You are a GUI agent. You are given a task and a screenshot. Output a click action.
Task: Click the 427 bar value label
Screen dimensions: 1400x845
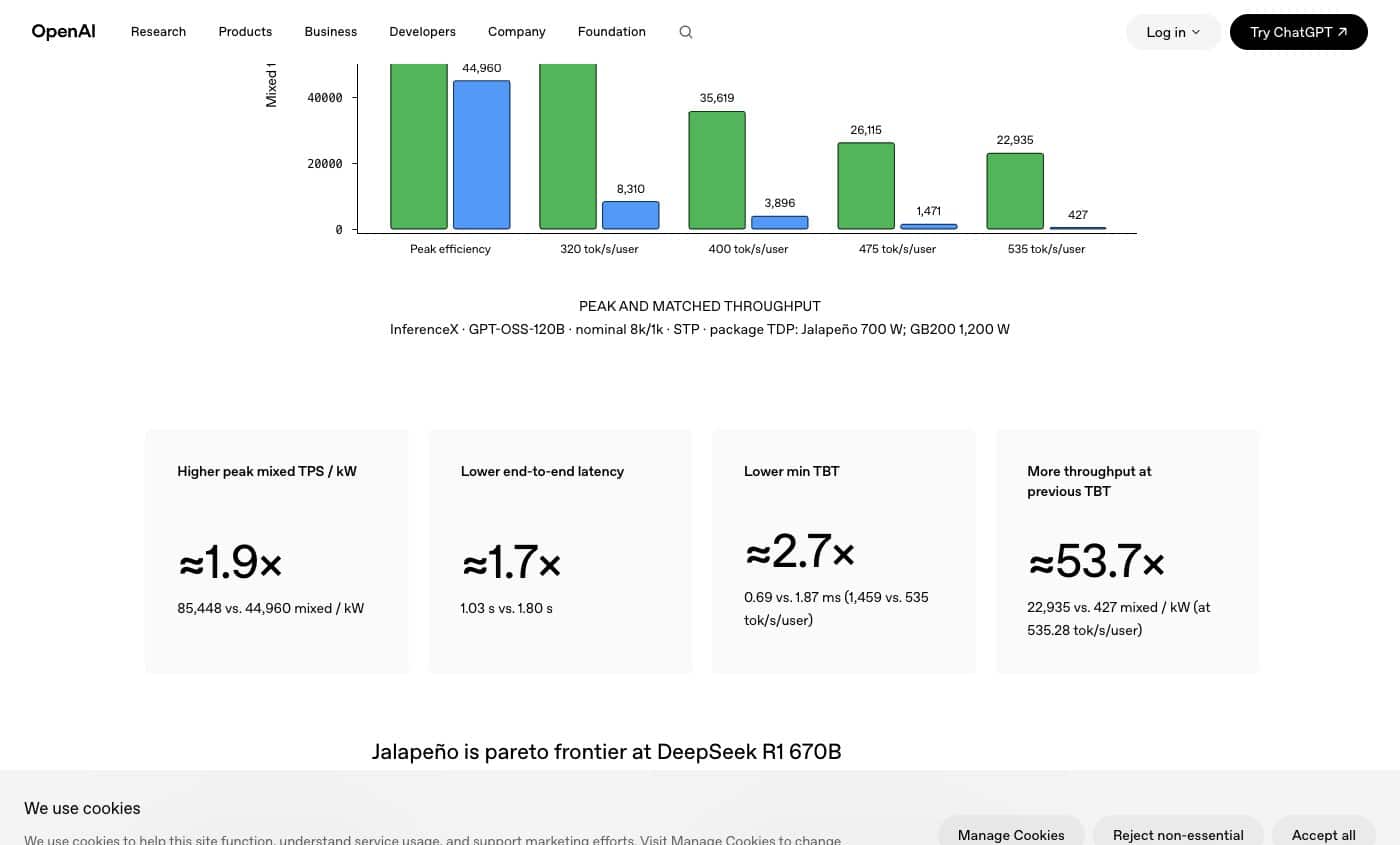[1078, 215]
